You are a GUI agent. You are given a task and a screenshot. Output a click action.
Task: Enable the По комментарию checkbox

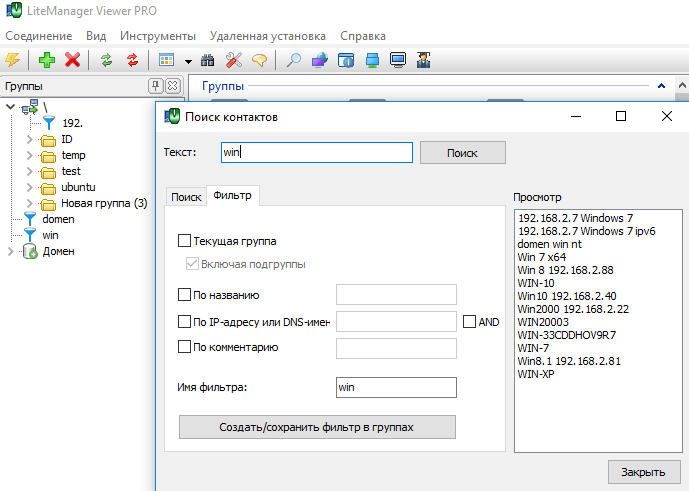click(x=184, y=347)
